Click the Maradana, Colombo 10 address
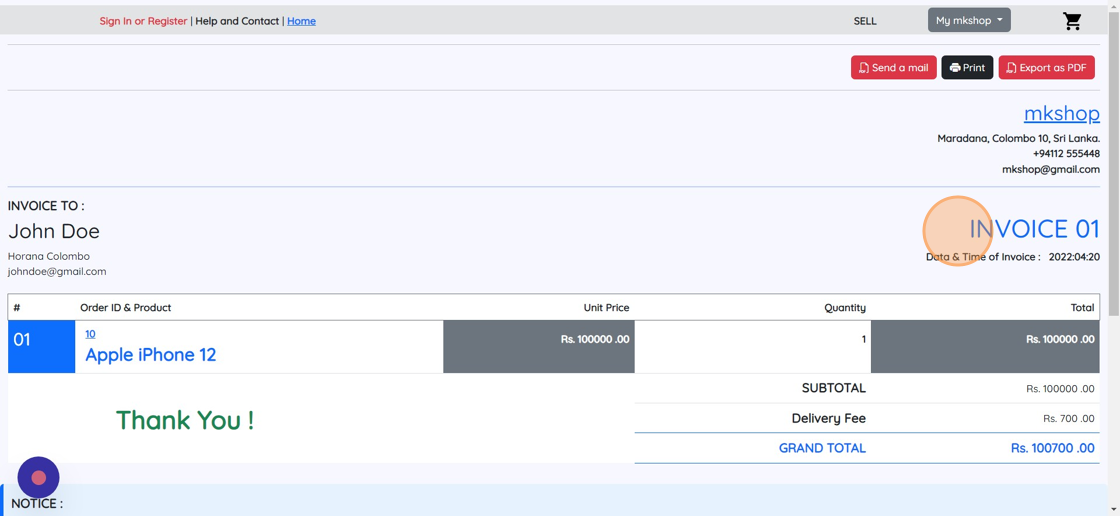The height and width of the screenshot is (516, 1120). (x=1019, y=138)
